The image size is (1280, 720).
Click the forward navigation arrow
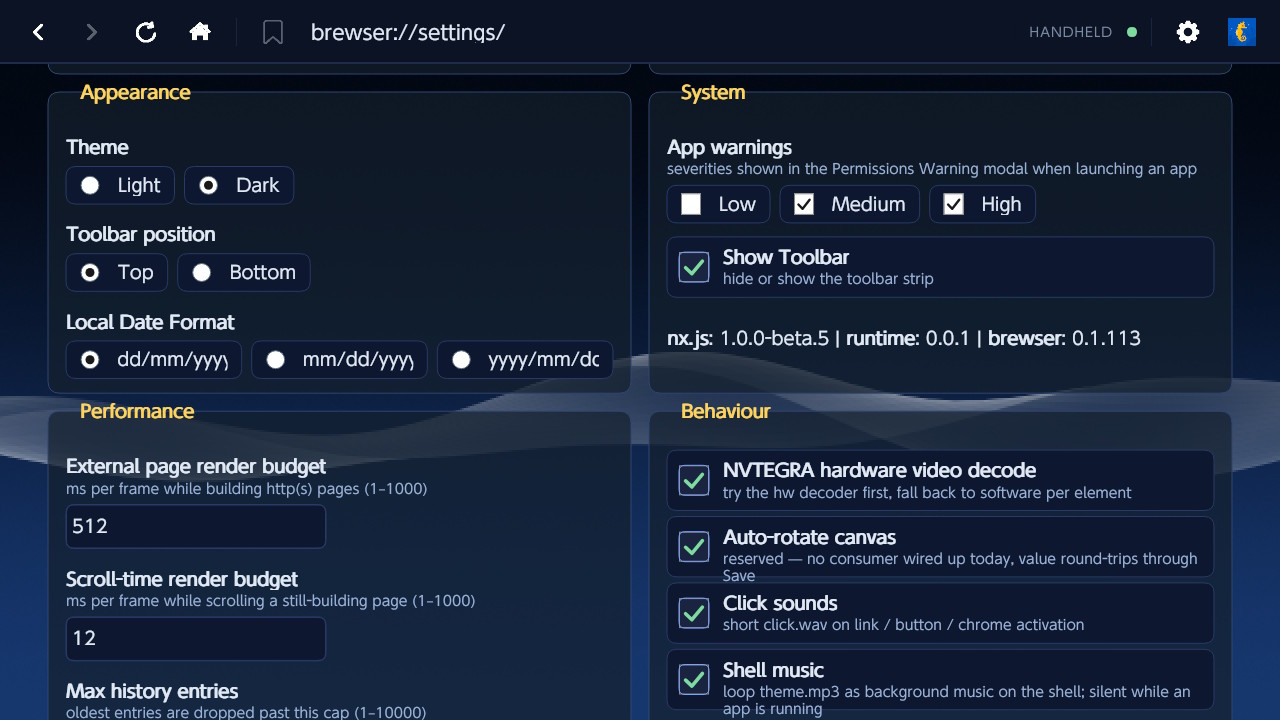[x=92, y=32]
